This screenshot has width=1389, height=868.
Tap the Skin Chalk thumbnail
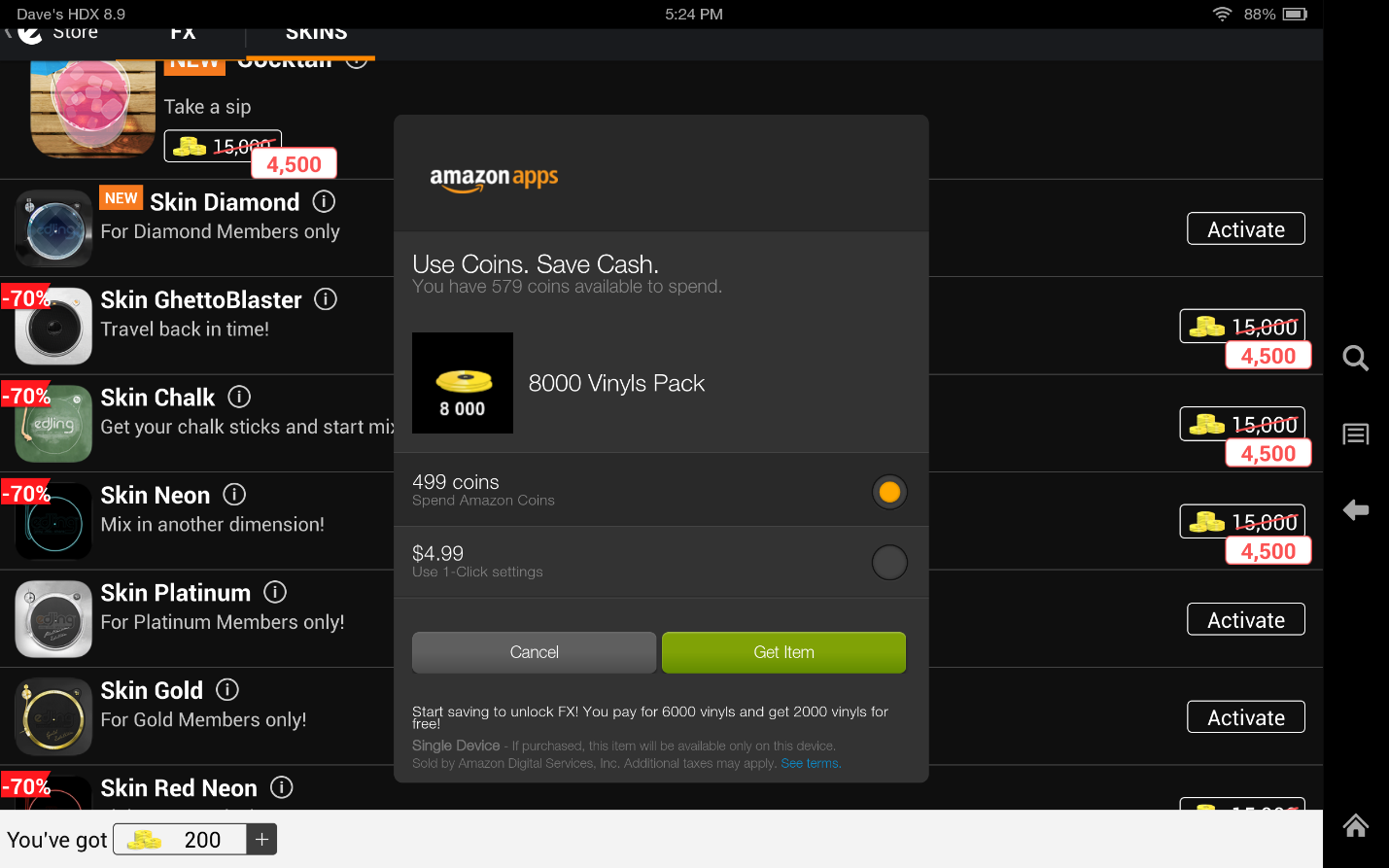53,424
